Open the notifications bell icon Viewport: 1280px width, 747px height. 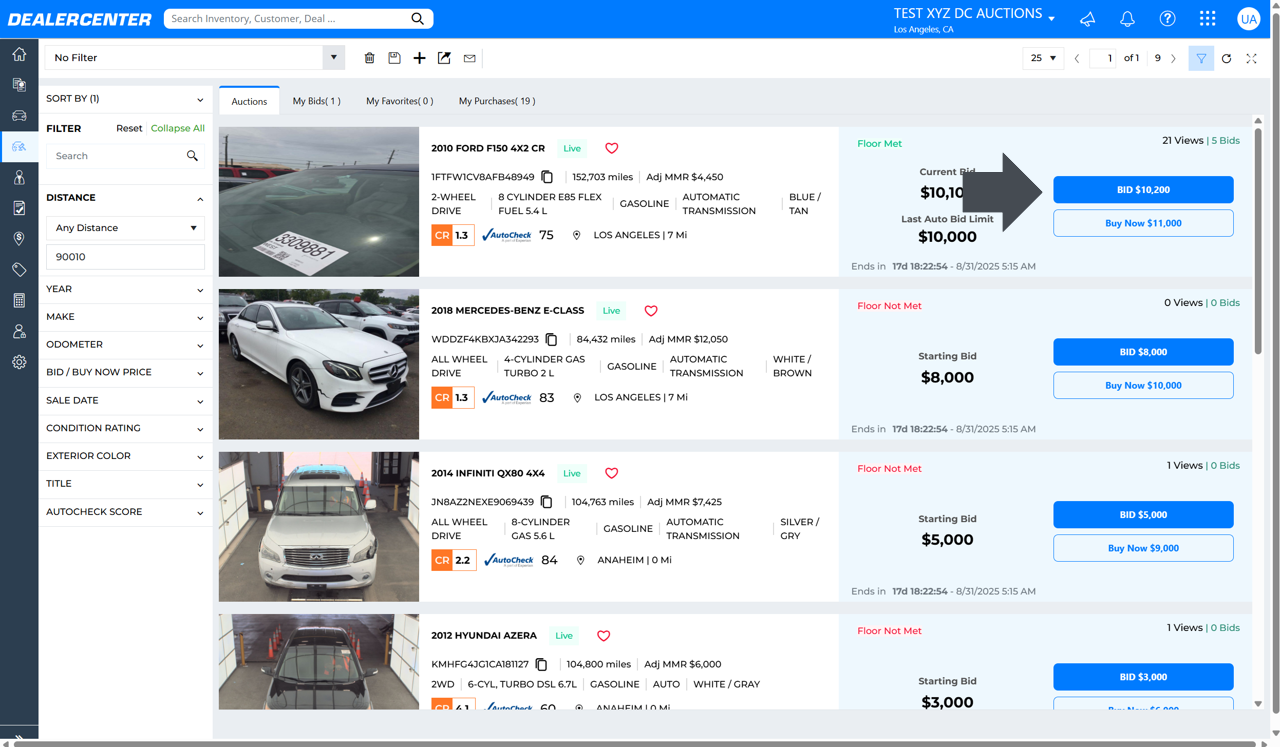point(1127,19)
